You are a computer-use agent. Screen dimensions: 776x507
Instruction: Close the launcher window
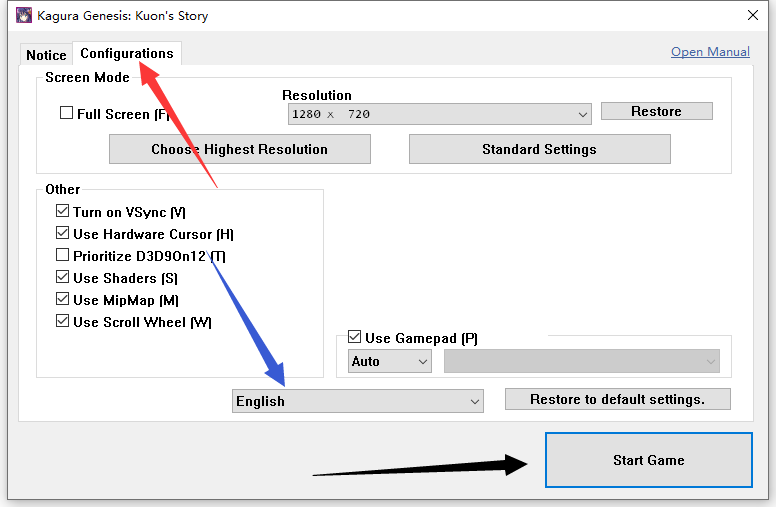[752, 16]
